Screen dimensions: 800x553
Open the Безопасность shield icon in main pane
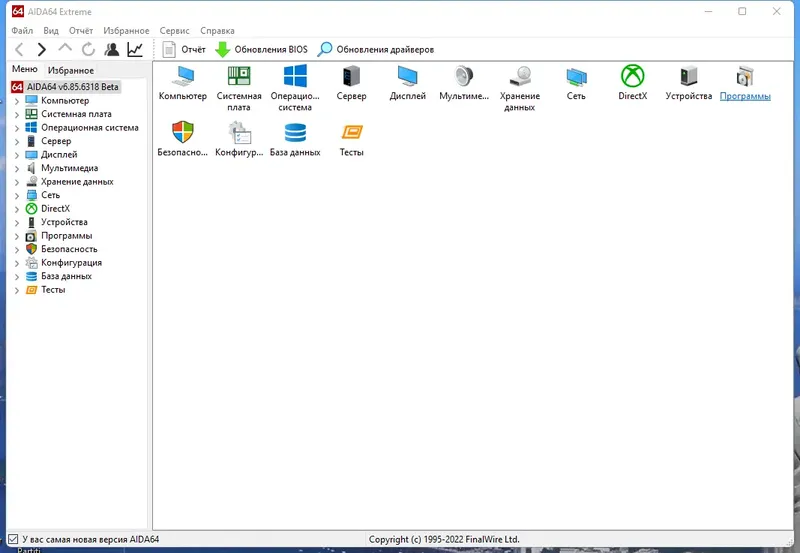(x=183, y=132)
